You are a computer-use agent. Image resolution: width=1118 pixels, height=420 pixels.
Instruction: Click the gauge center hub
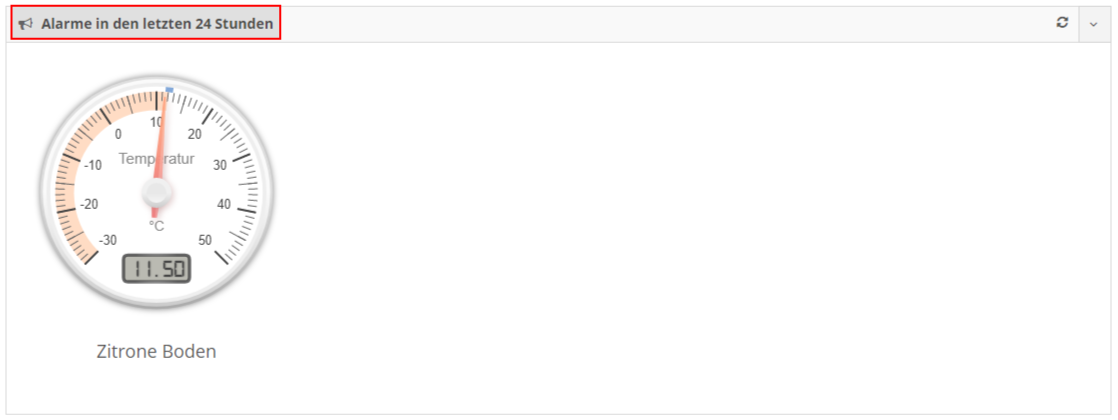coord(156,192)
